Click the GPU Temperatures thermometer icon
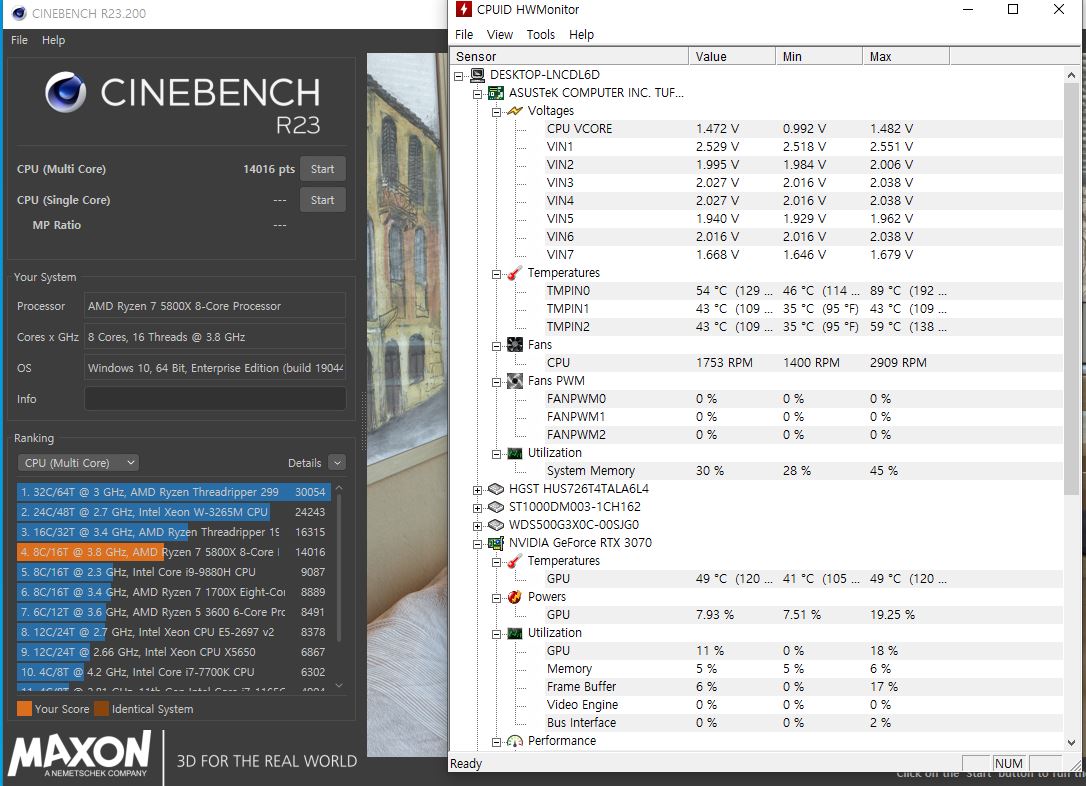 (515, 561)
